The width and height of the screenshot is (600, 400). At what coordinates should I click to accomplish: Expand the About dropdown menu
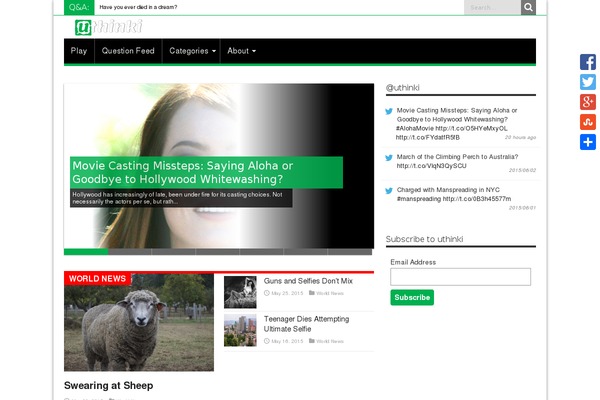coord(241,51)
